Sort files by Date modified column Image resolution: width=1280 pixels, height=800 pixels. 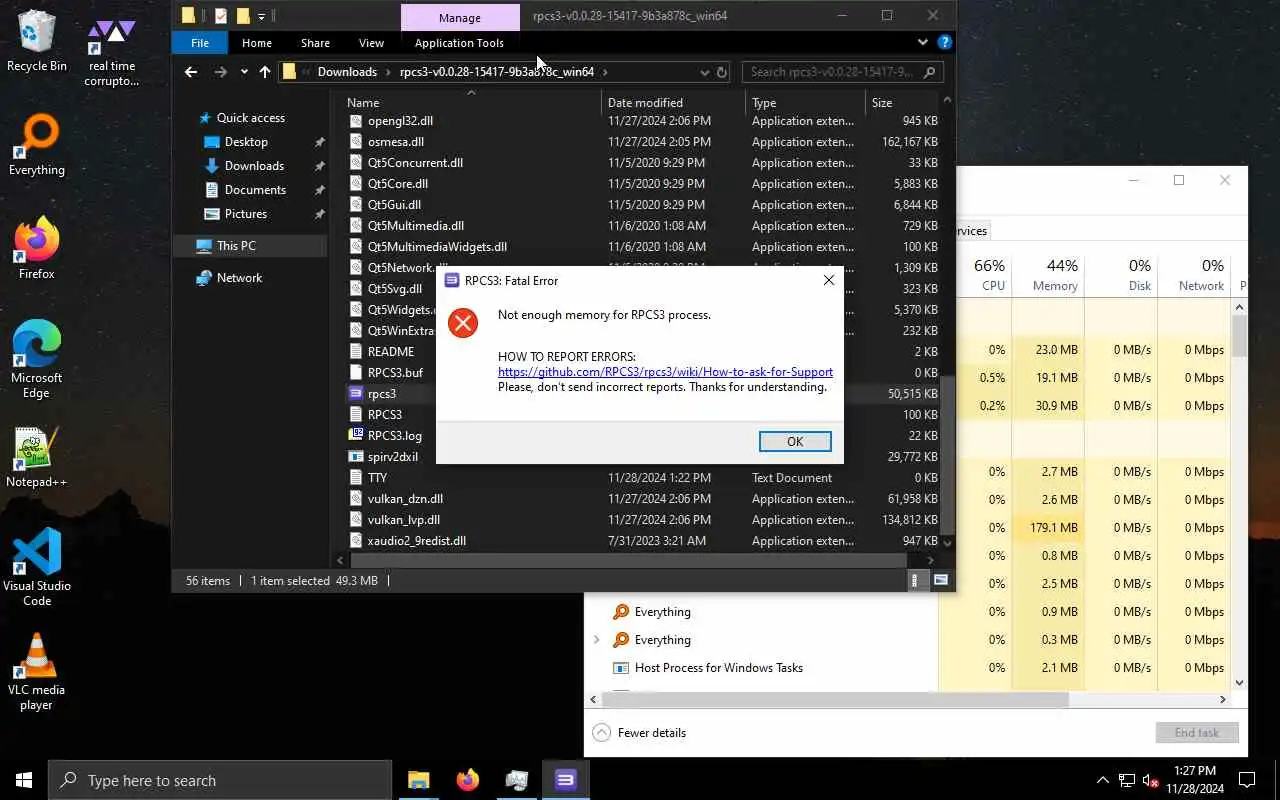pos(673,103)
